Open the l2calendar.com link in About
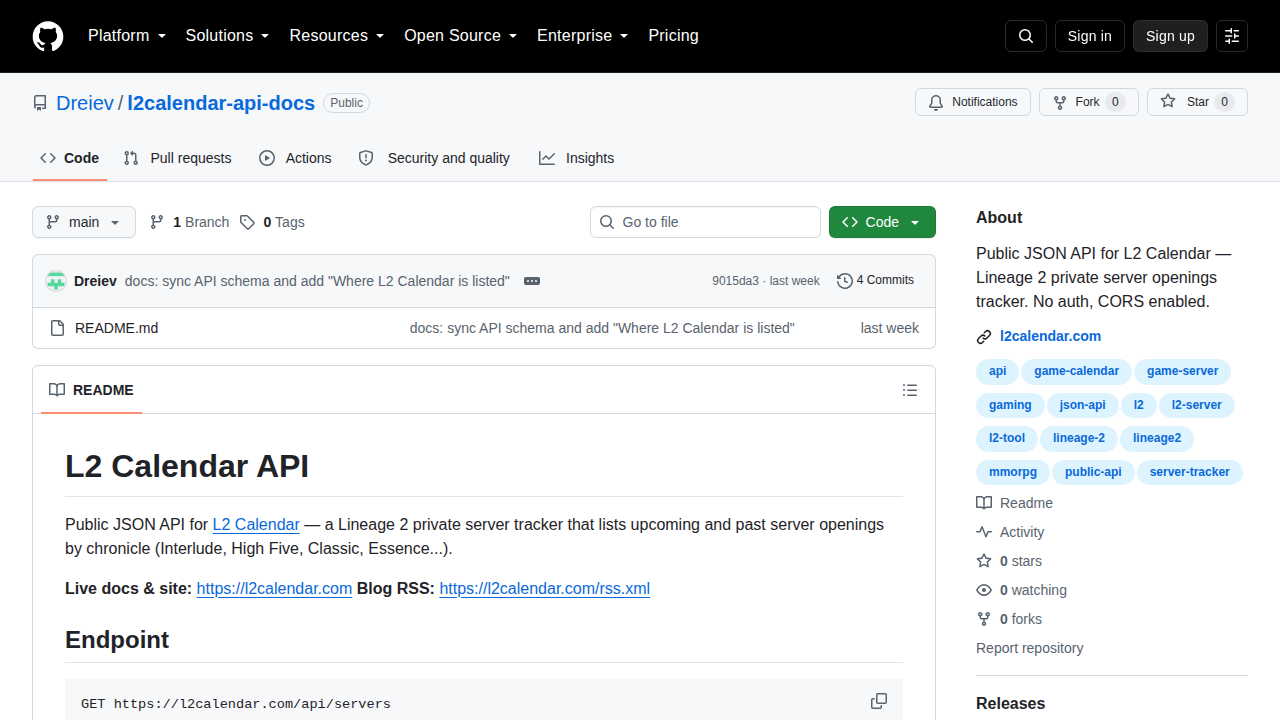Viewport: 1280px width, 720px height. pyautogui.click(x=1050, y=337)
